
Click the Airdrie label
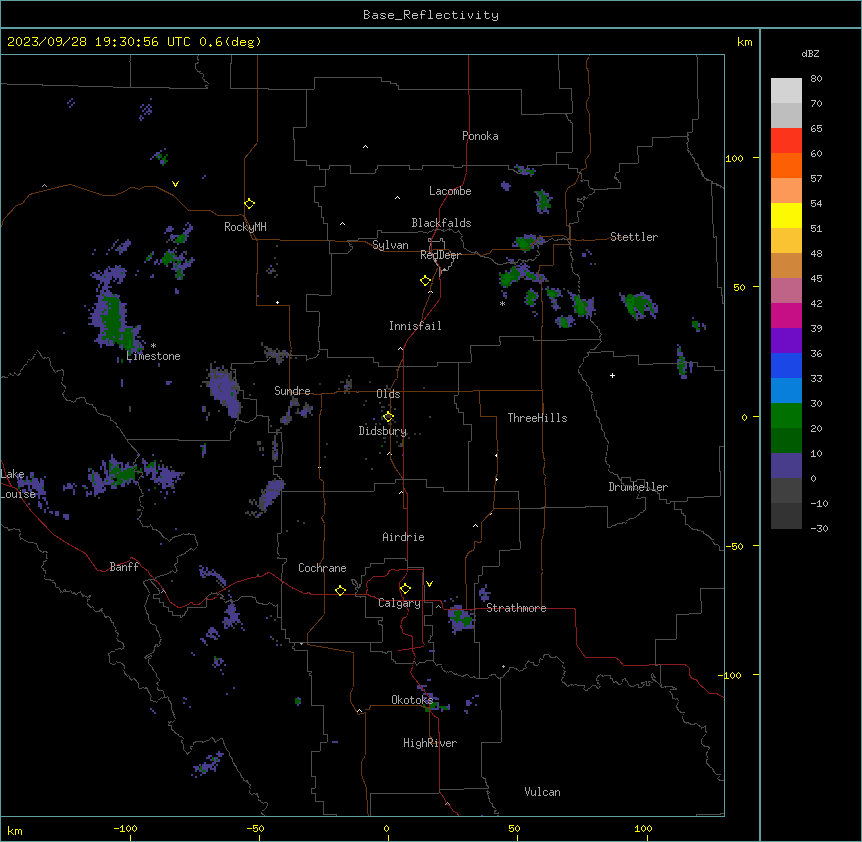[x=403, y=537]
